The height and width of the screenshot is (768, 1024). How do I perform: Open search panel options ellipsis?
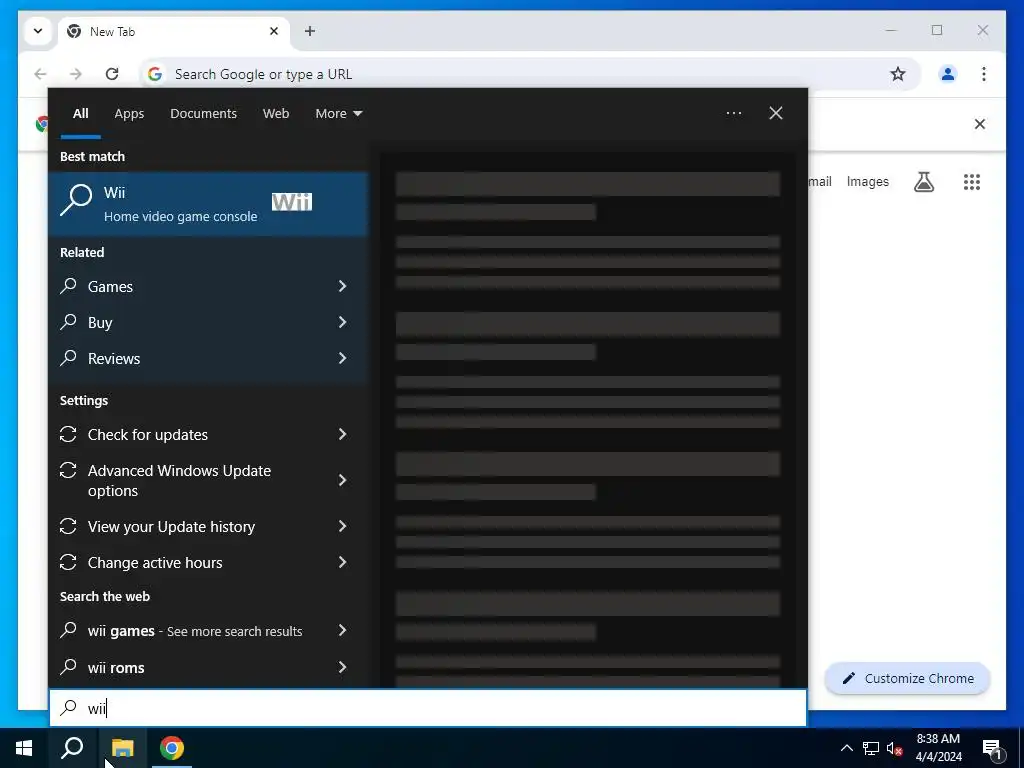(x=733, y=113)
